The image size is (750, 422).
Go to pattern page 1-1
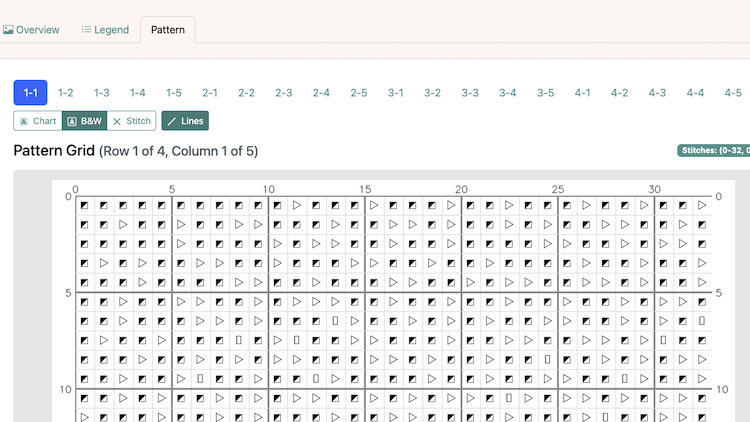click(x=31, y=93)
